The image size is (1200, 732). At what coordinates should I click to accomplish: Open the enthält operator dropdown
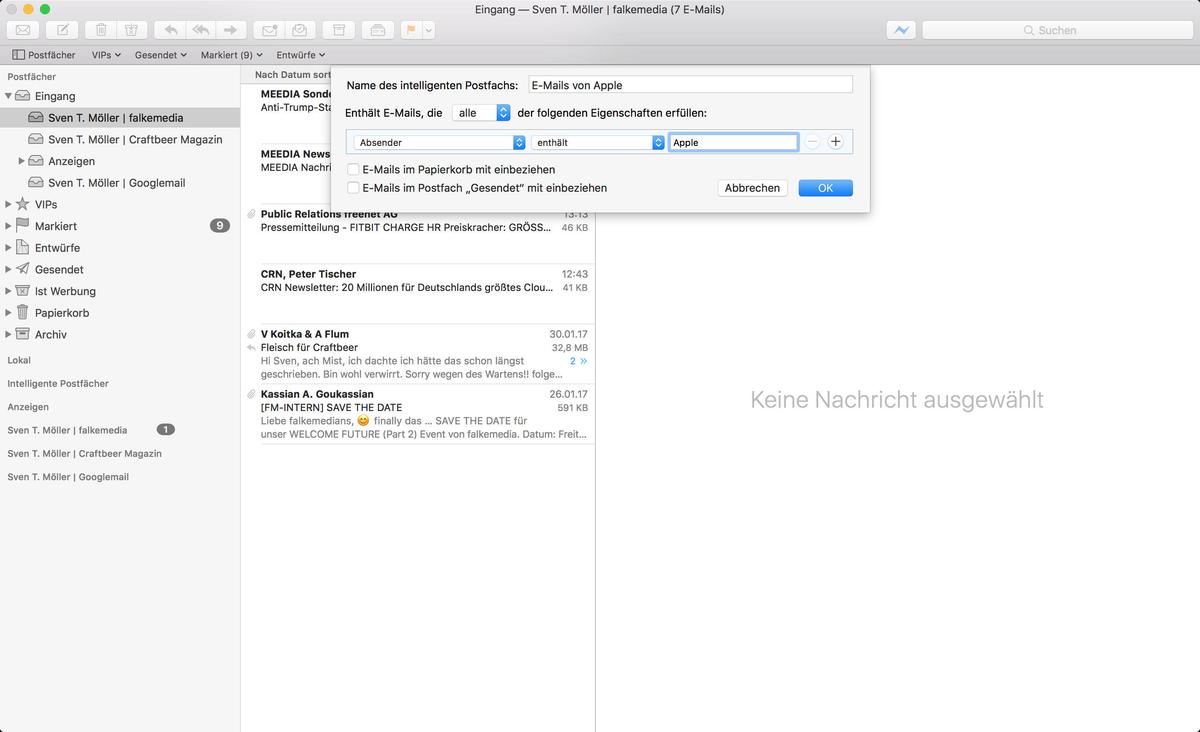(x=598, y=143)
